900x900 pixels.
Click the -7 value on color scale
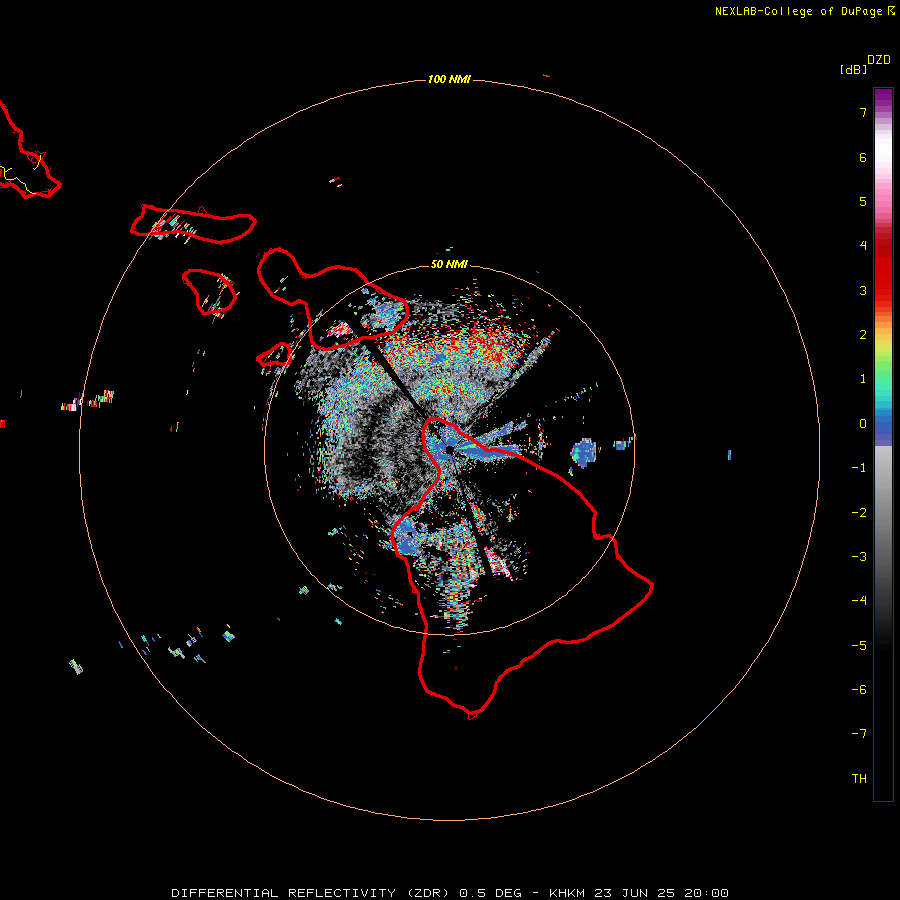[859, 734]
